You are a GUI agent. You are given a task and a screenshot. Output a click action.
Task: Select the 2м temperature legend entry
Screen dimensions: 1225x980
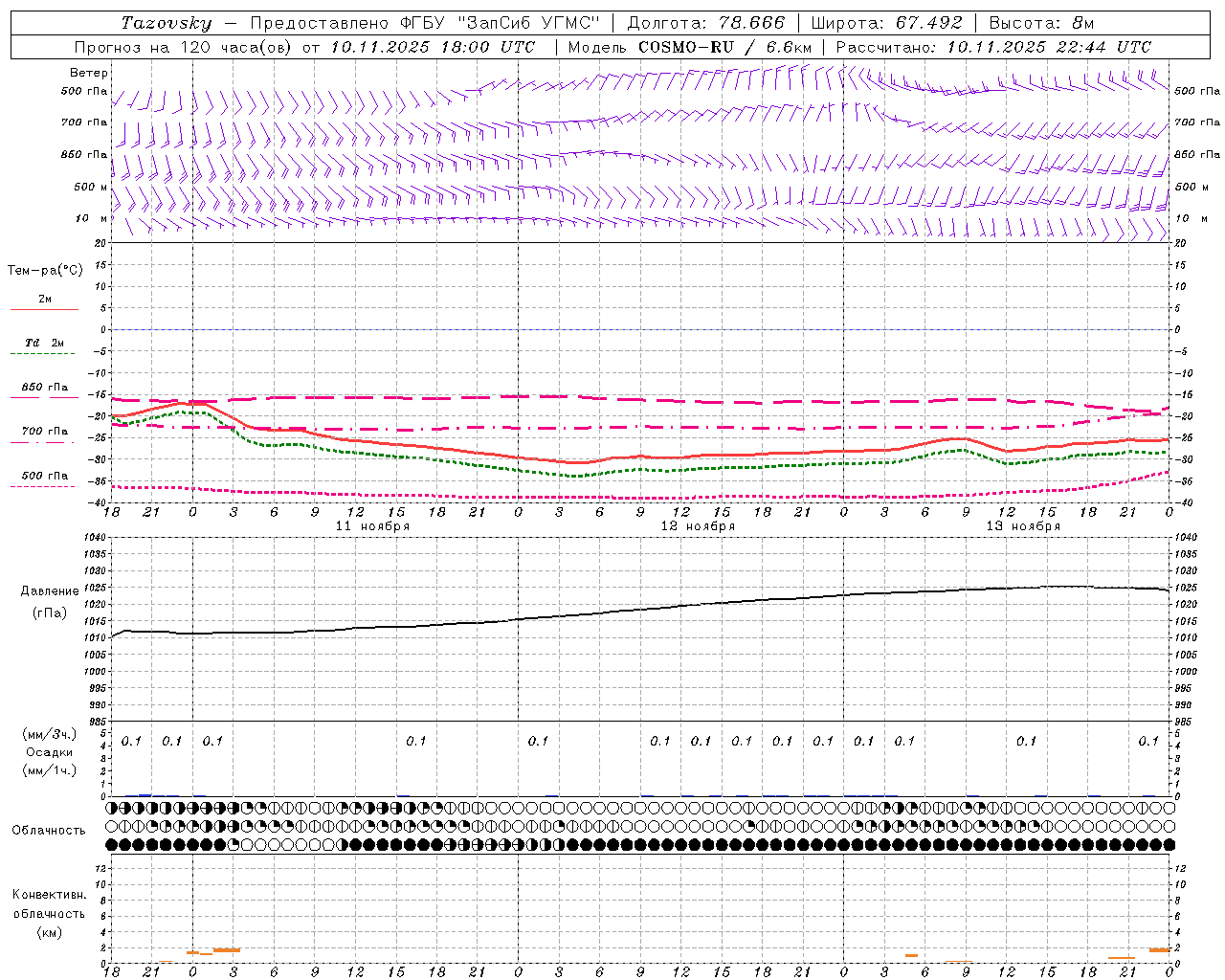click(x=45, y=299)
